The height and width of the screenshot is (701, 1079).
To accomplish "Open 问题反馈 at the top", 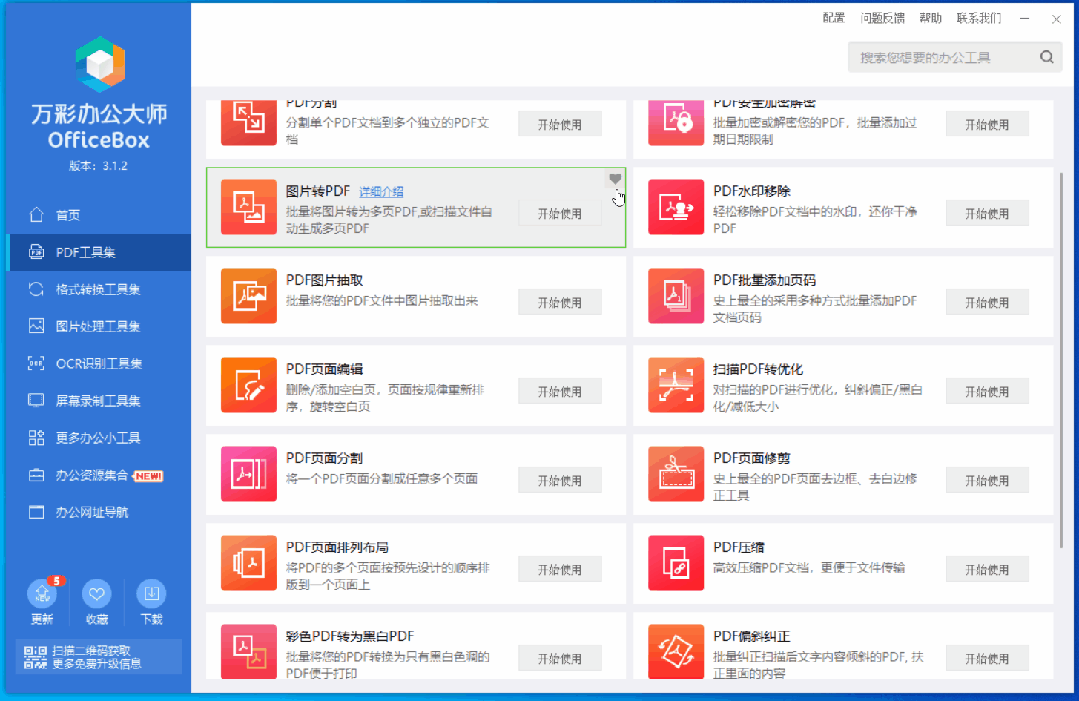I will click(x=882, y=18).
